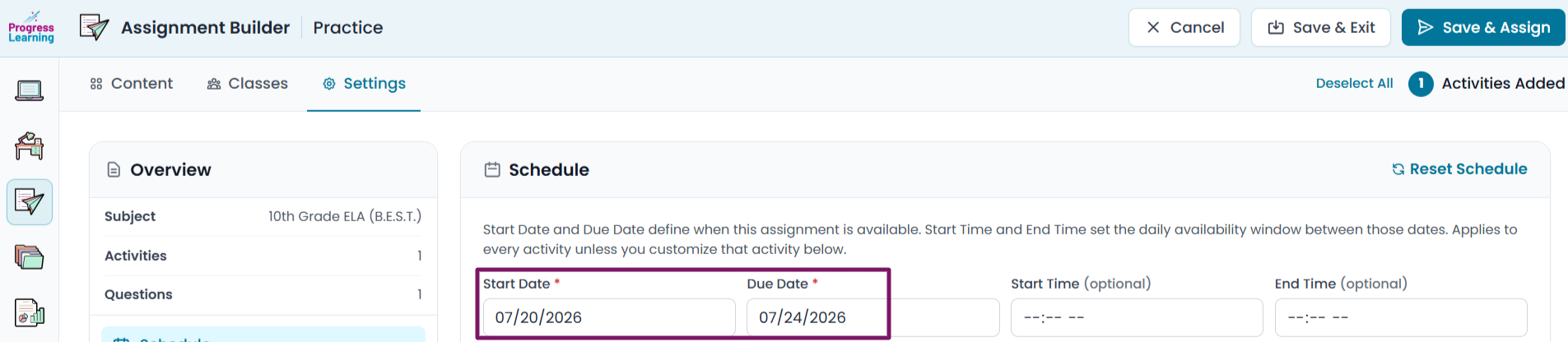Click the Progress Learning logo
The width and height of the screenshot is (1568, 342).
click(x=31, y=27)
